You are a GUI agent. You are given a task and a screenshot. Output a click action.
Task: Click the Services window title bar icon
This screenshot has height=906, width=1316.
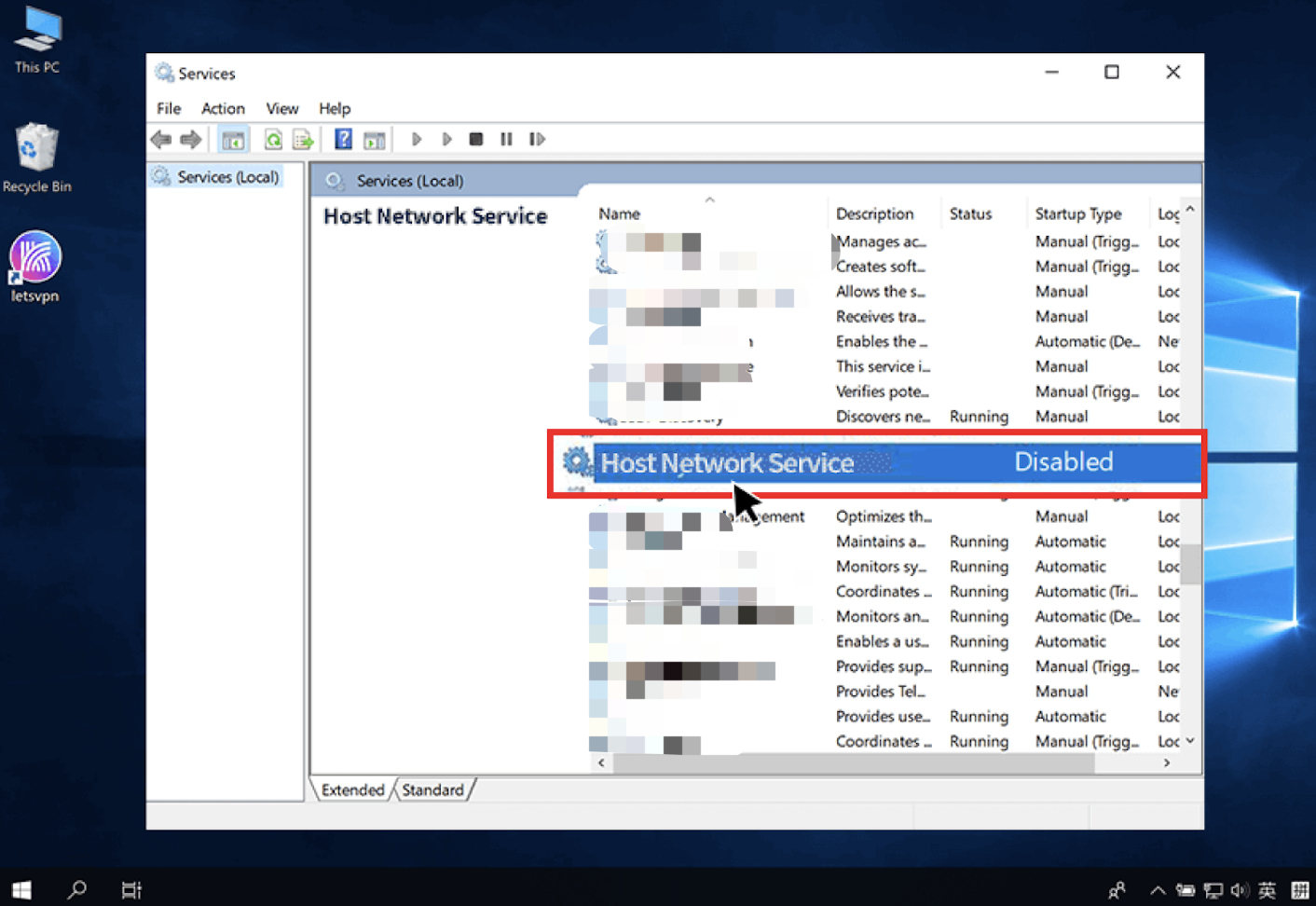165,73
